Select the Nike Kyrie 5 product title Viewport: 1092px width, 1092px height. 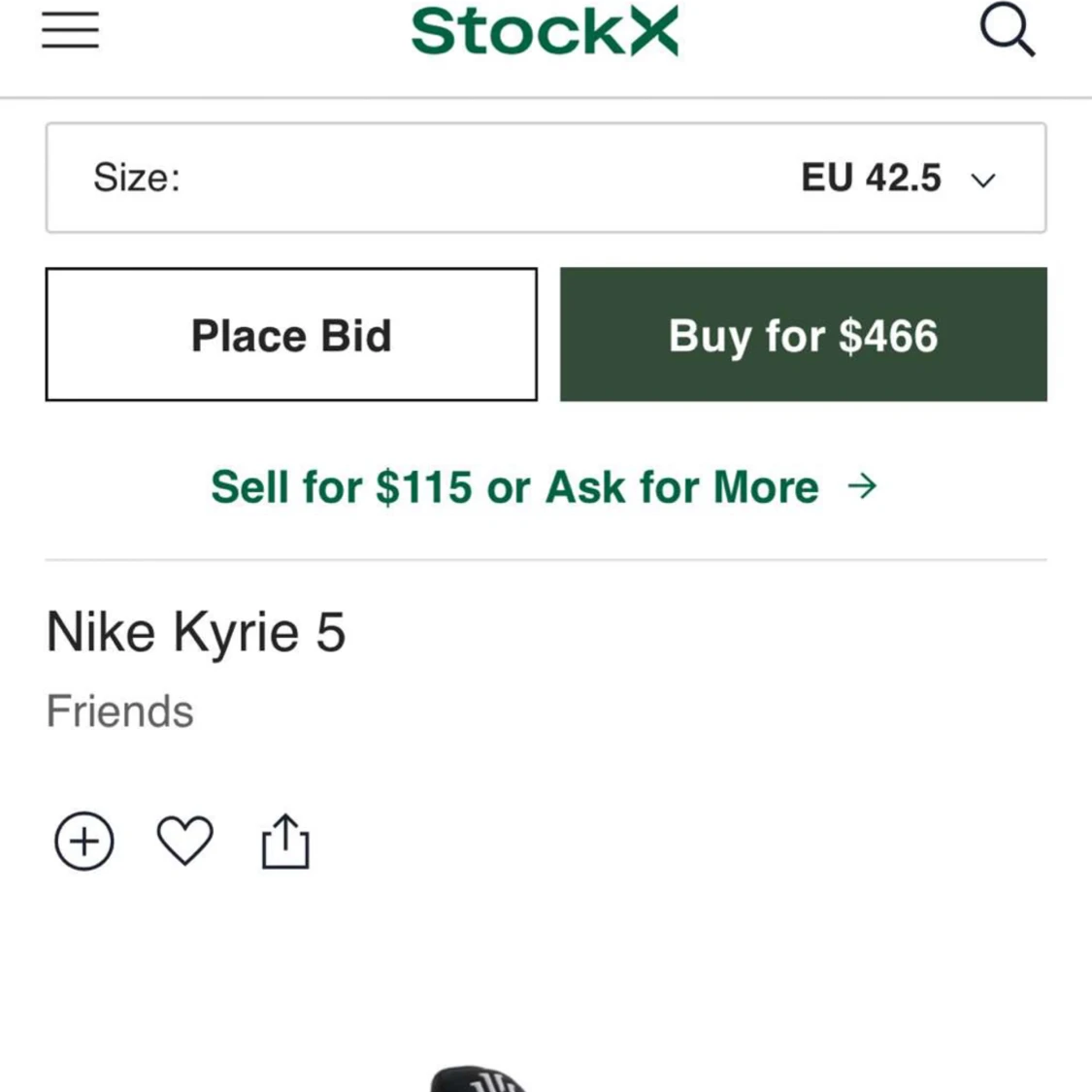pos(196,632)
